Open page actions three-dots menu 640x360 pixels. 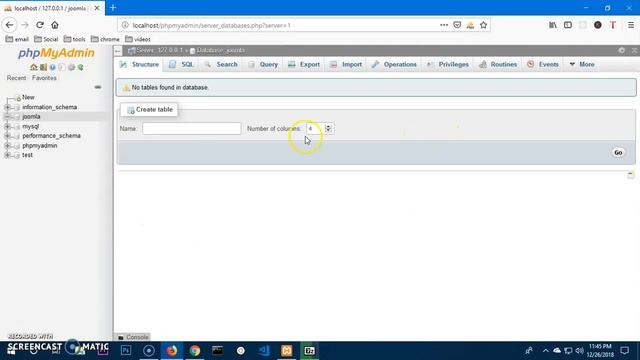444,25
